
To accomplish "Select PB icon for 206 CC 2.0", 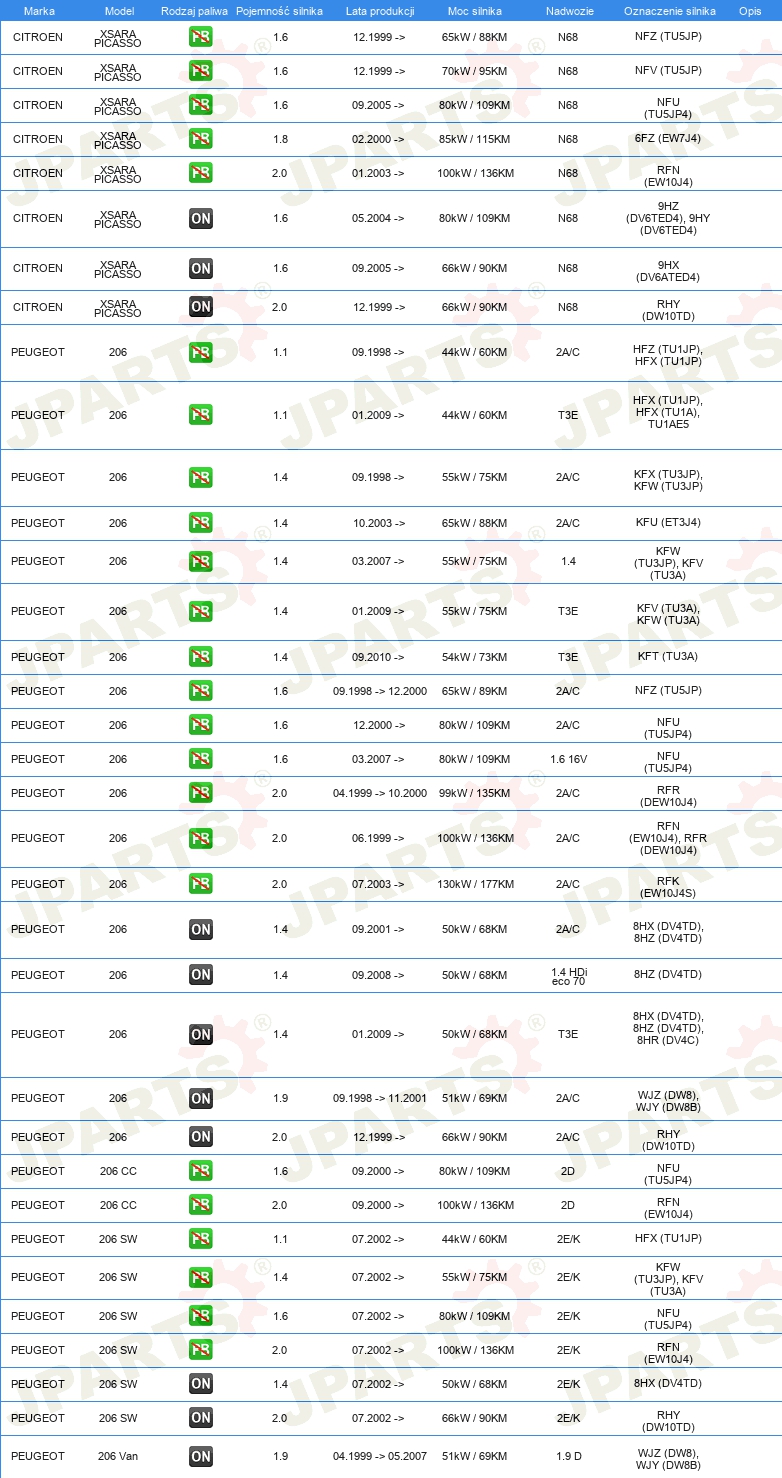I will pos(201,1205).
